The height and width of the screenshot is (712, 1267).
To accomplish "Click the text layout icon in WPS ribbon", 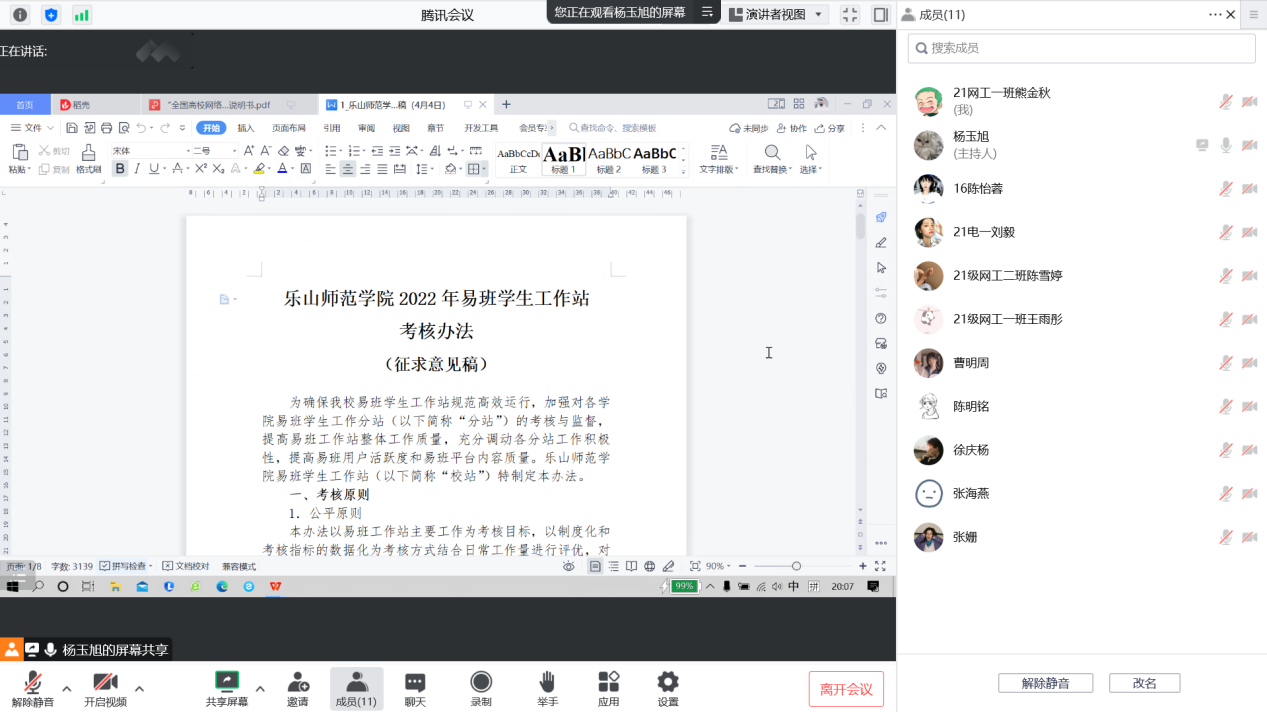I will click(x=719, y=153).
